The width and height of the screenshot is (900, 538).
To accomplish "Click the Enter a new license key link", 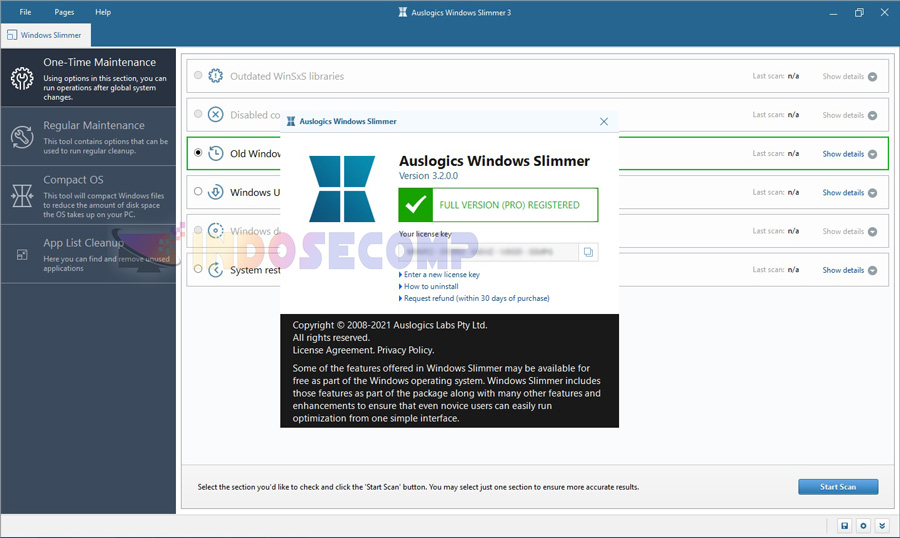I will pyautogui.click(x=441, y=274).
